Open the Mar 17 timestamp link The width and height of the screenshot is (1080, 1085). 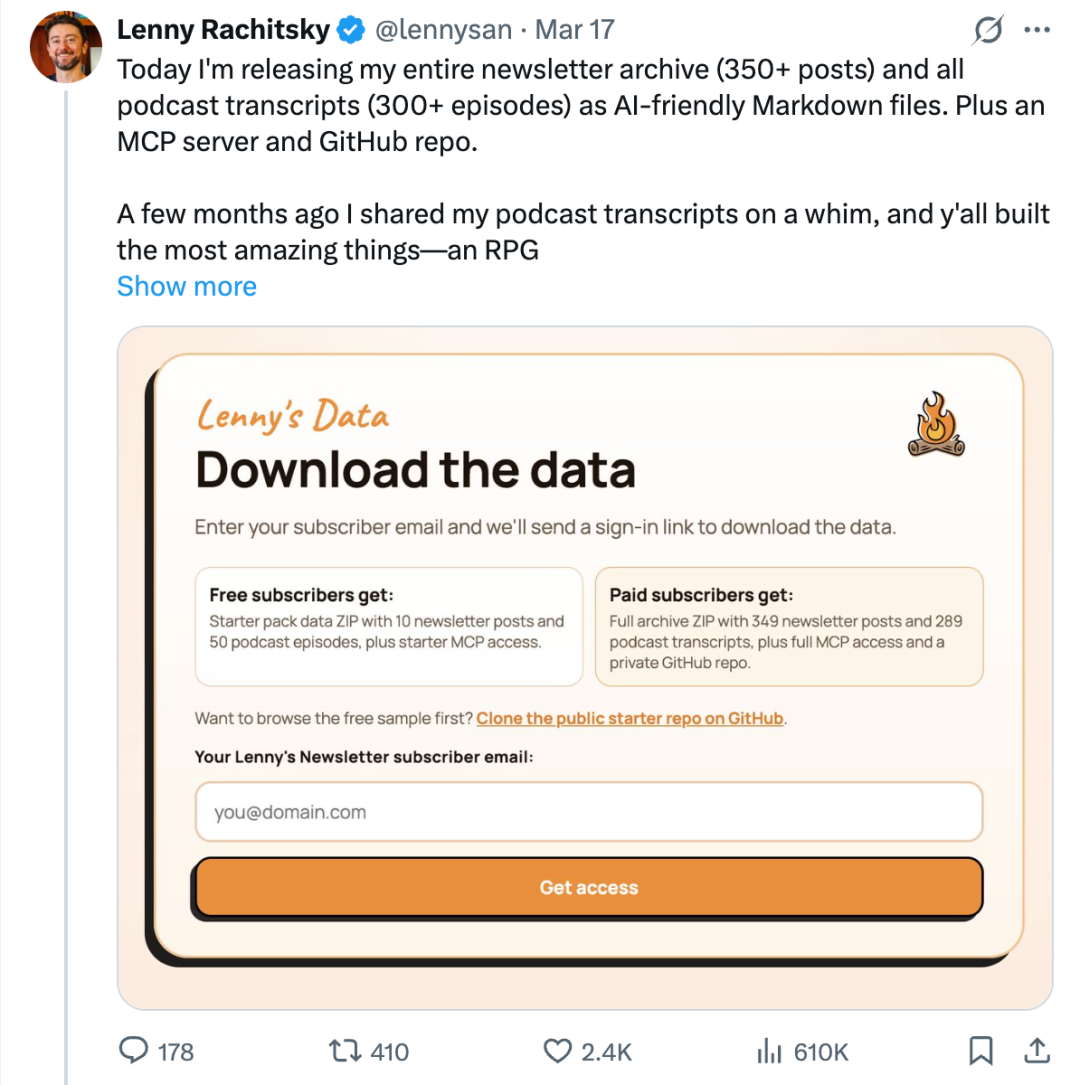tap(575, 31)
